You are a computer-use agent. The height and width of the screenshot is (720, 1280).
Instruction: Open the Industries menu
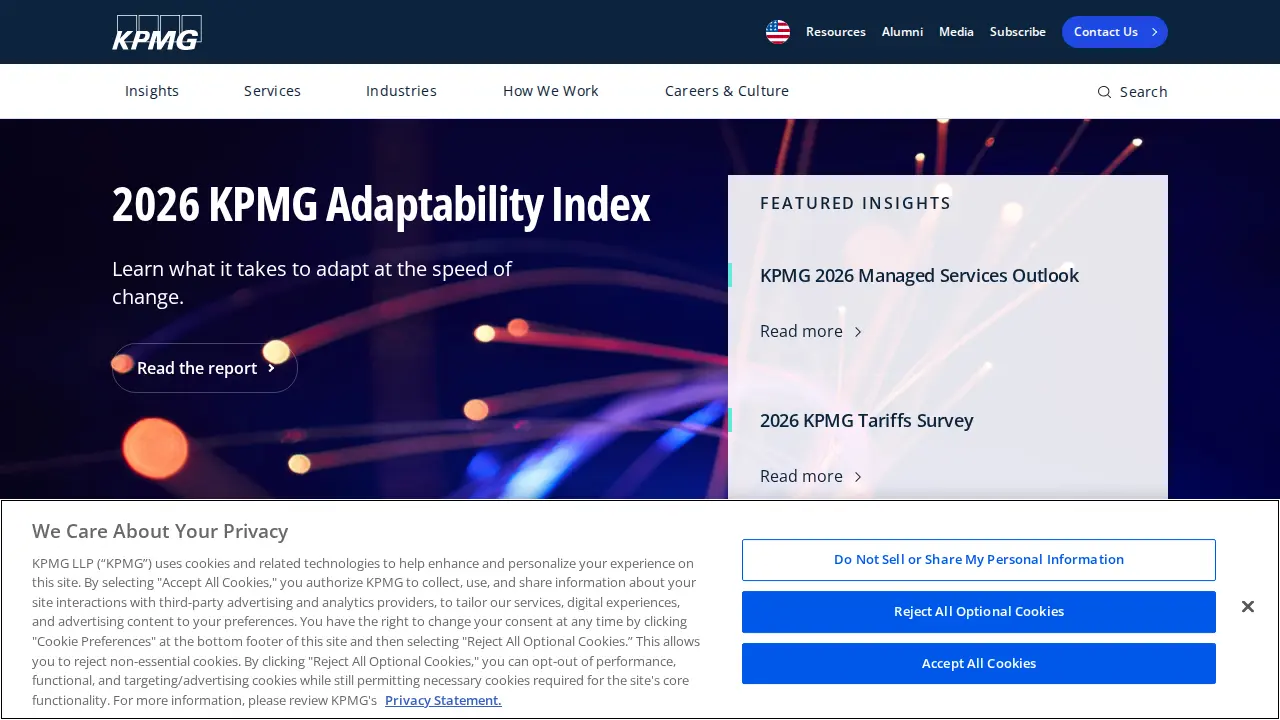[401, 91]
